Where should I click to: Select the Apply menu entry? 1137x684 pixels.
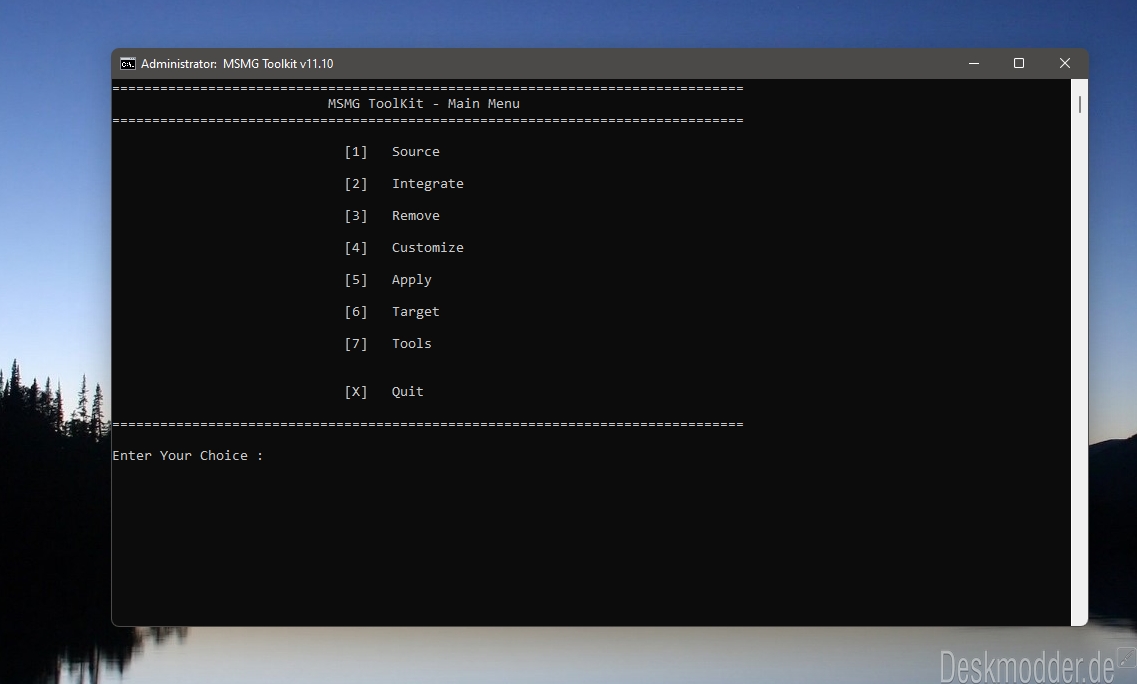412,280
